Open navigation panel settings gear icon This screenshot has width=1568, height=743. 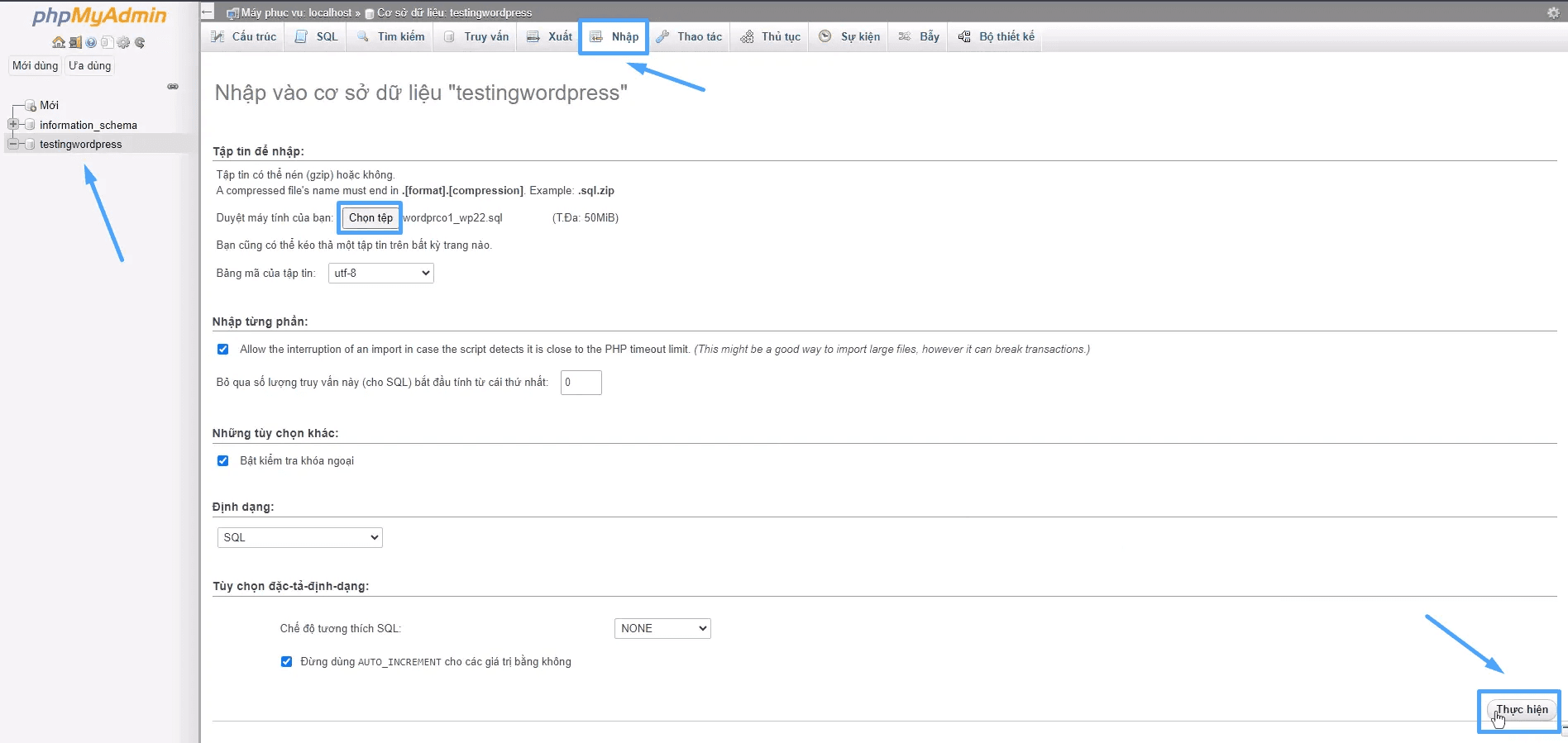click(123, 42)
